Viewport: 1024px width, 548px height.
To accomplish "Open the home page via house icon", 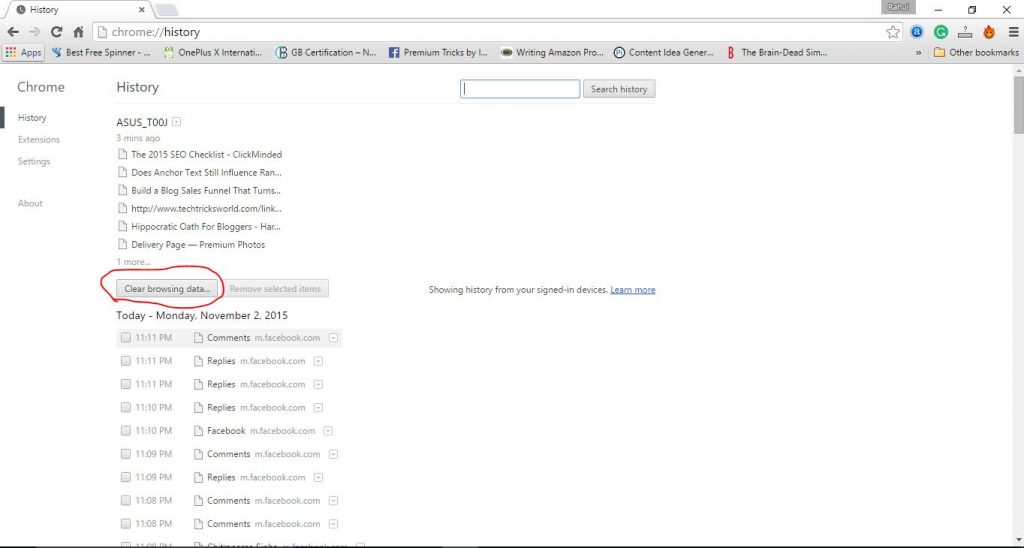I will pos(78,32).
